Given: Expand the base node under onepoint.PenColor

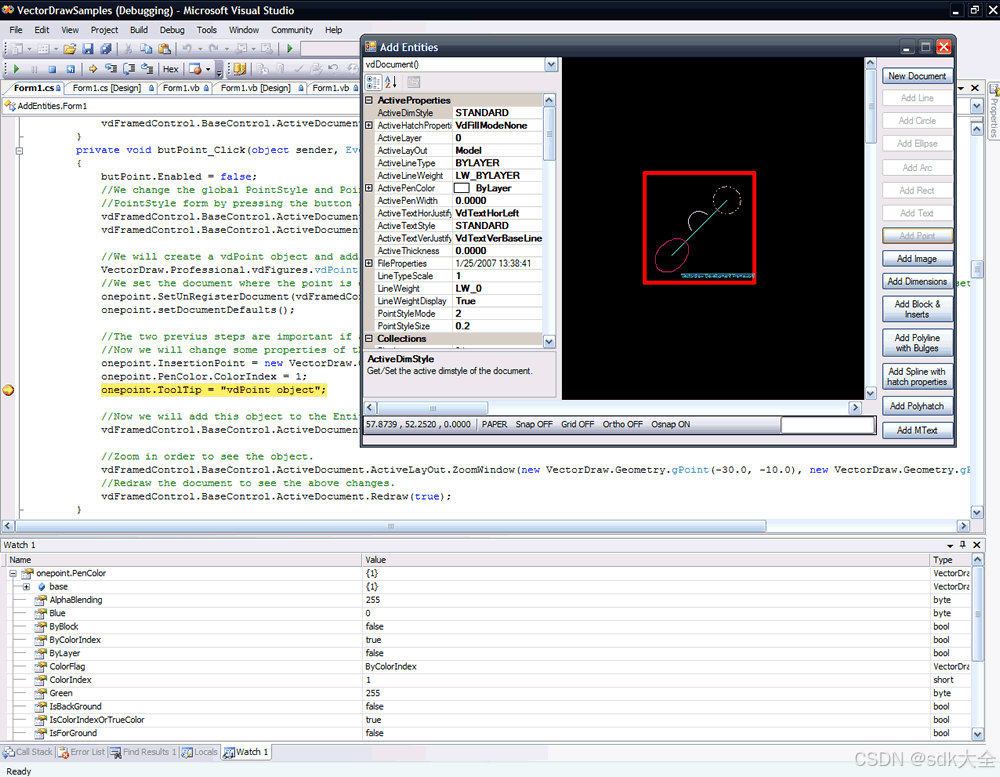Looking at the screenshot, I should pos(25,586).
